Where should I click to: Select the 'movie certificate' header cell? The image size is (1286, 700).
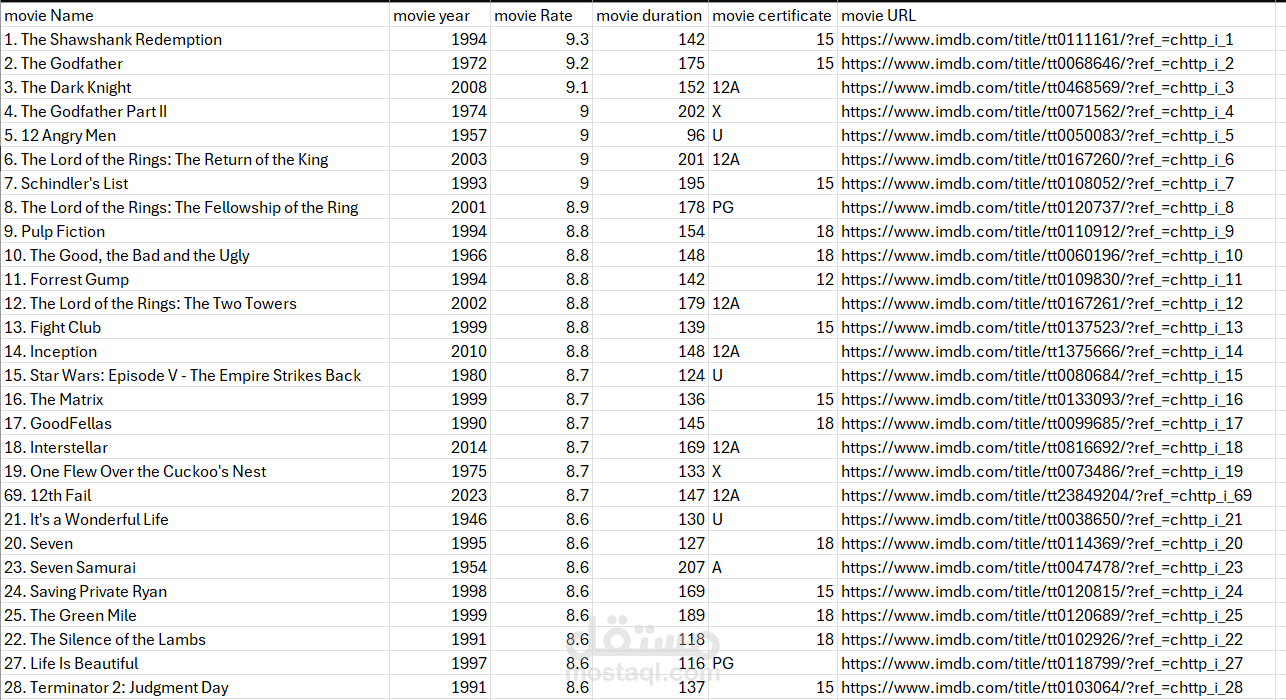point(773,15)
